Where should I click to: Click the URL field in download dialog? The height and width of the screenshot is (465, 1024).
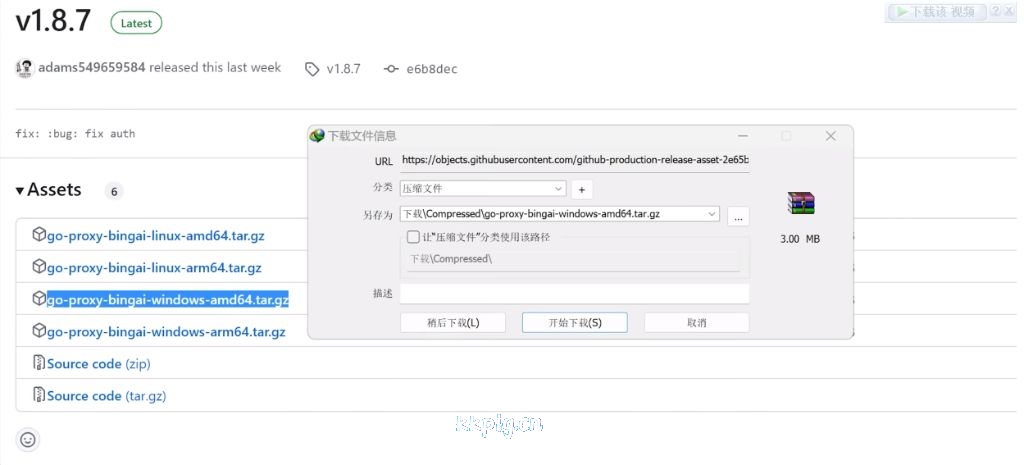point(575,160)
